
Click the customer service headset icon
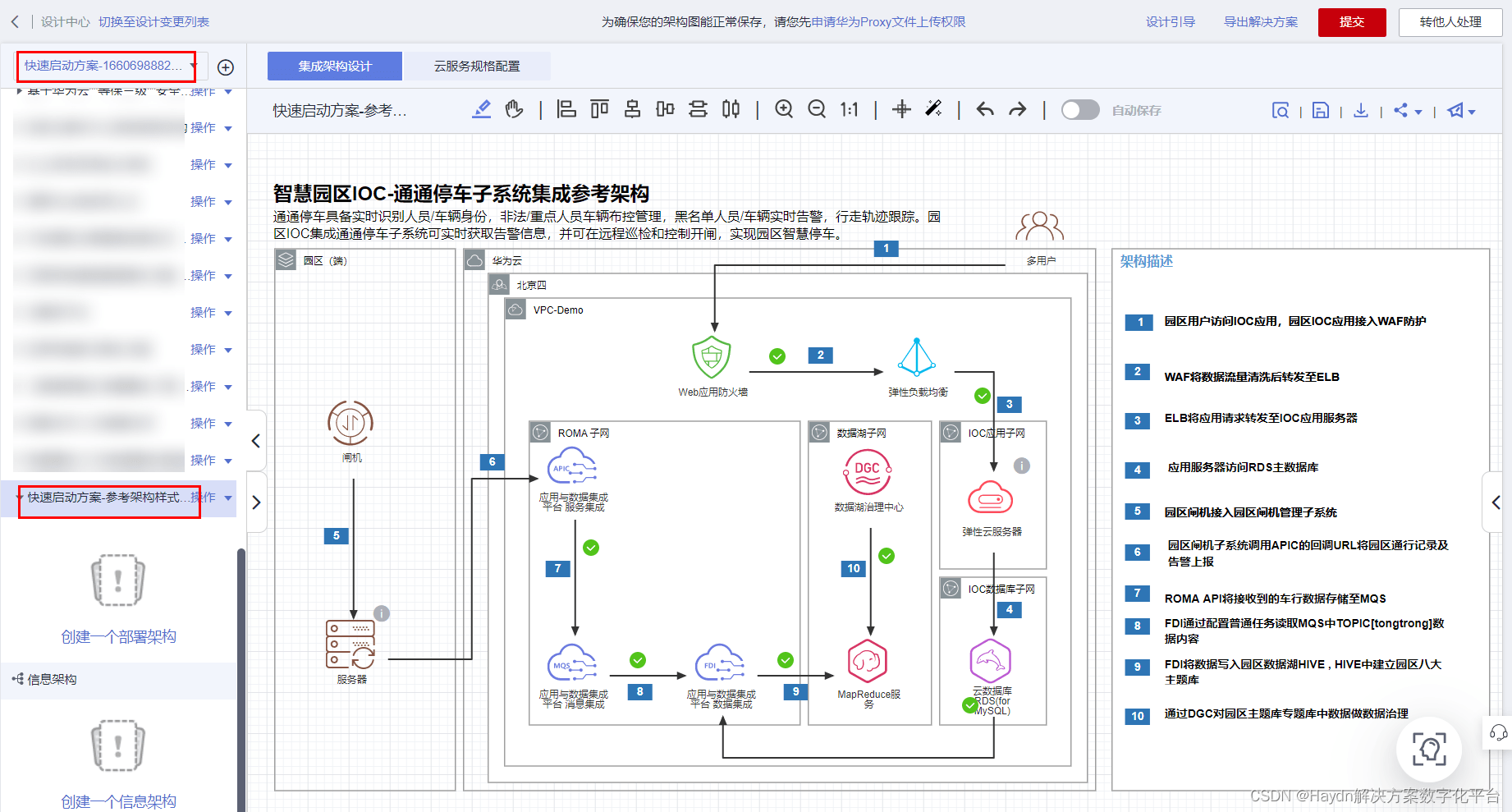click(x=1499, y=732)
